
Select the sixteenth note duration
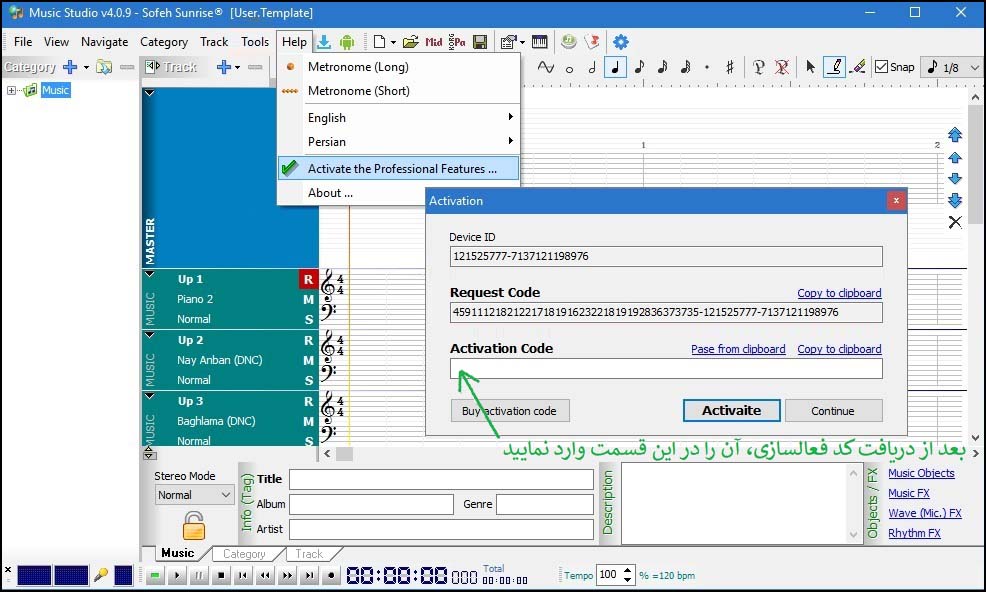pyautogui.click(x=662, y=67)
